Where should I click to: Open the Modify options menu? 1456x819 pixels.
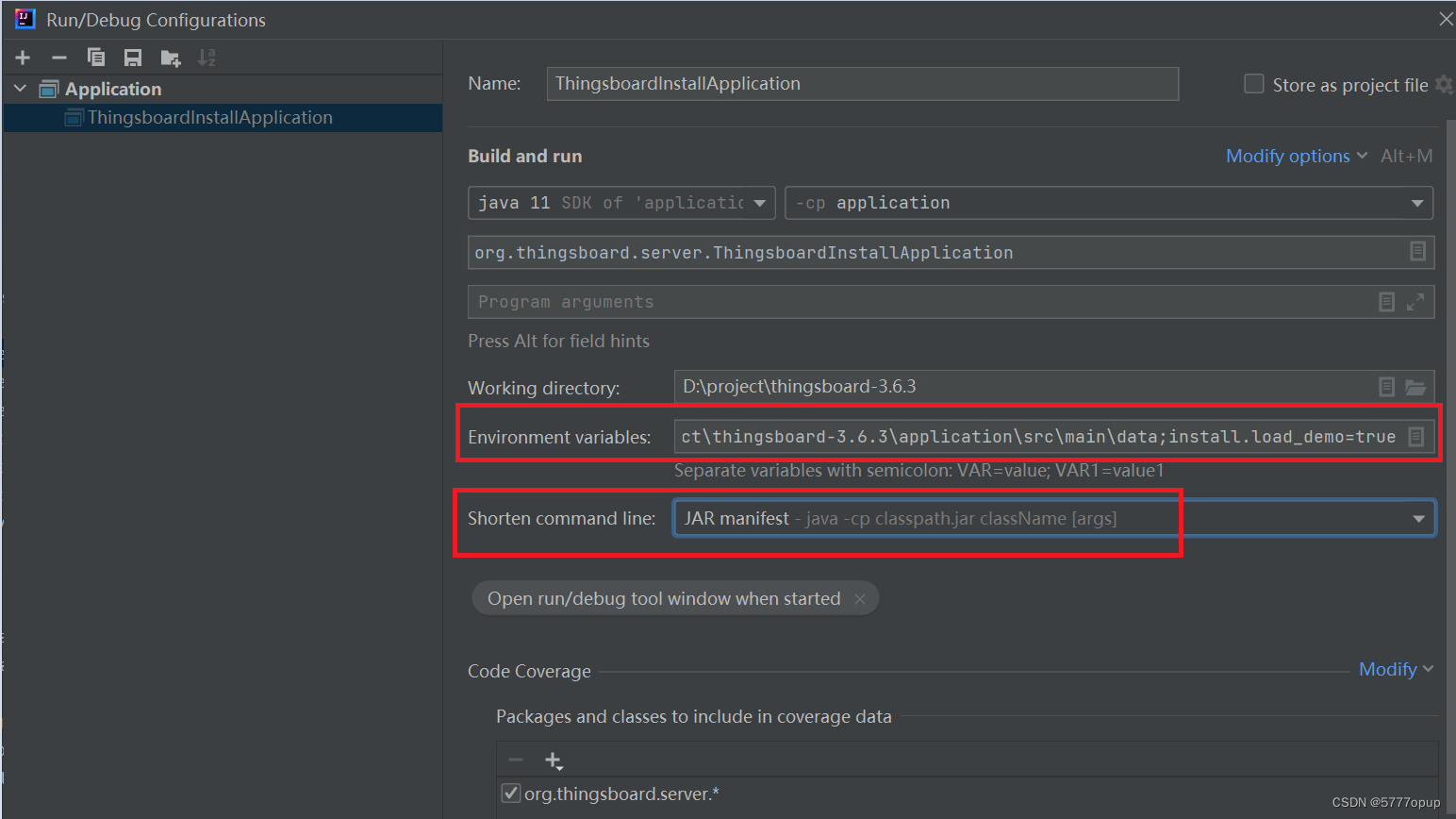click(x=1296, y=156)
